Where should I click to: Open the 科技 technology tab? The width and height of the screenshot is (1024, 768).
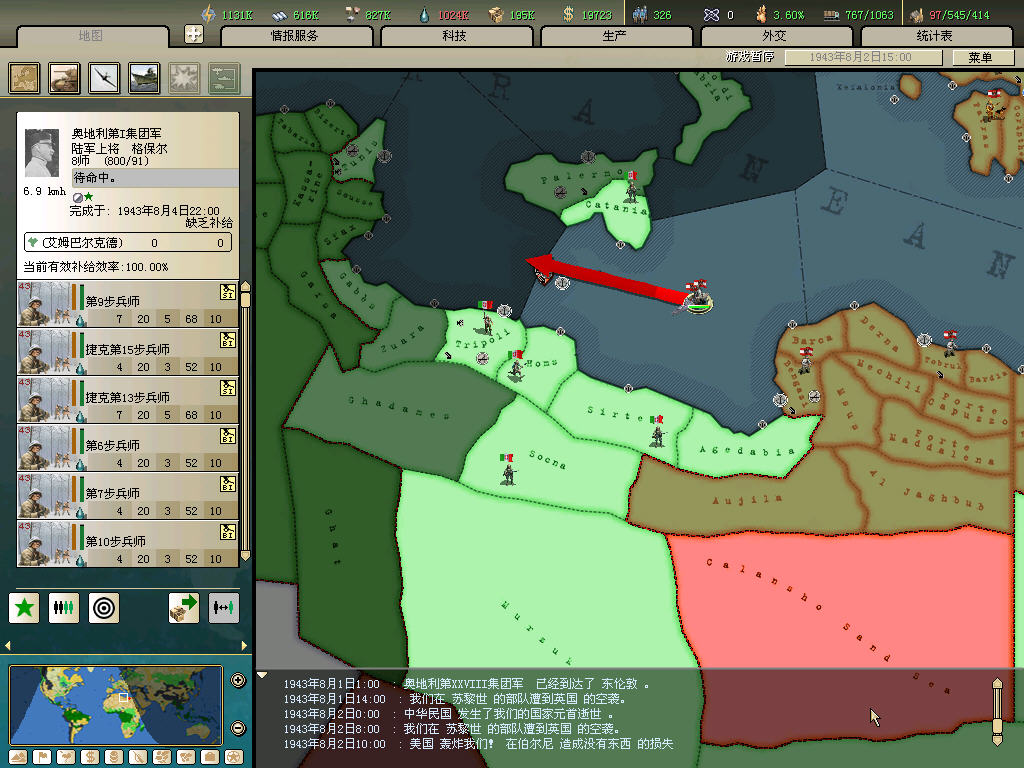click(454, 36)
